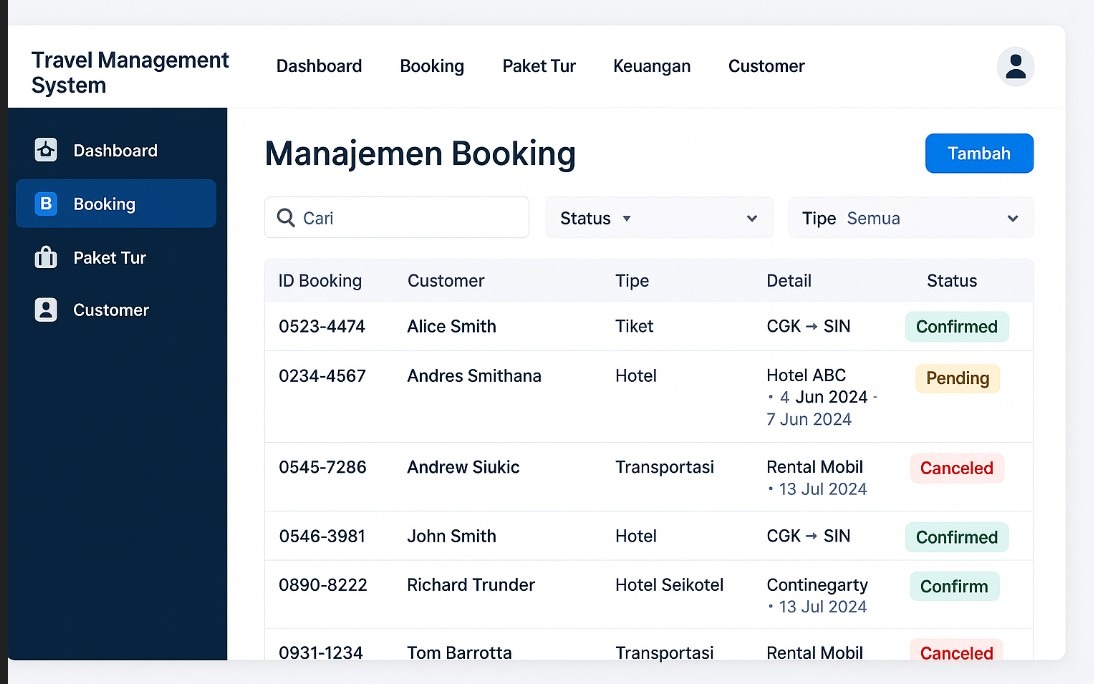Click the Tambah button
The image size is (1094, 684).
tap(979, 153)
